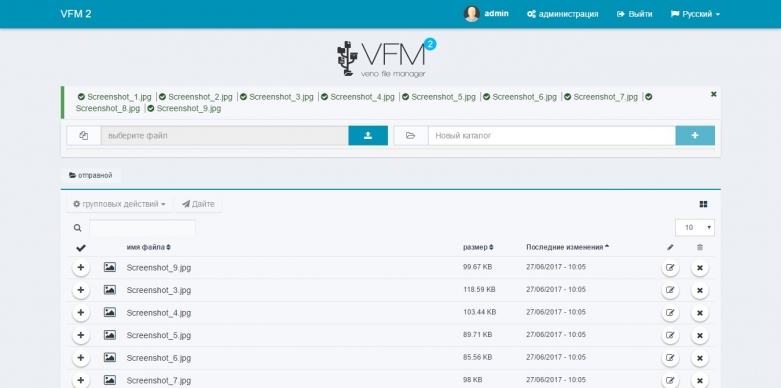781x388 pixels.
Task: Click the image icon of Screenshot_5.jpg
Action: pyautogui.click(x=110, y=335)
